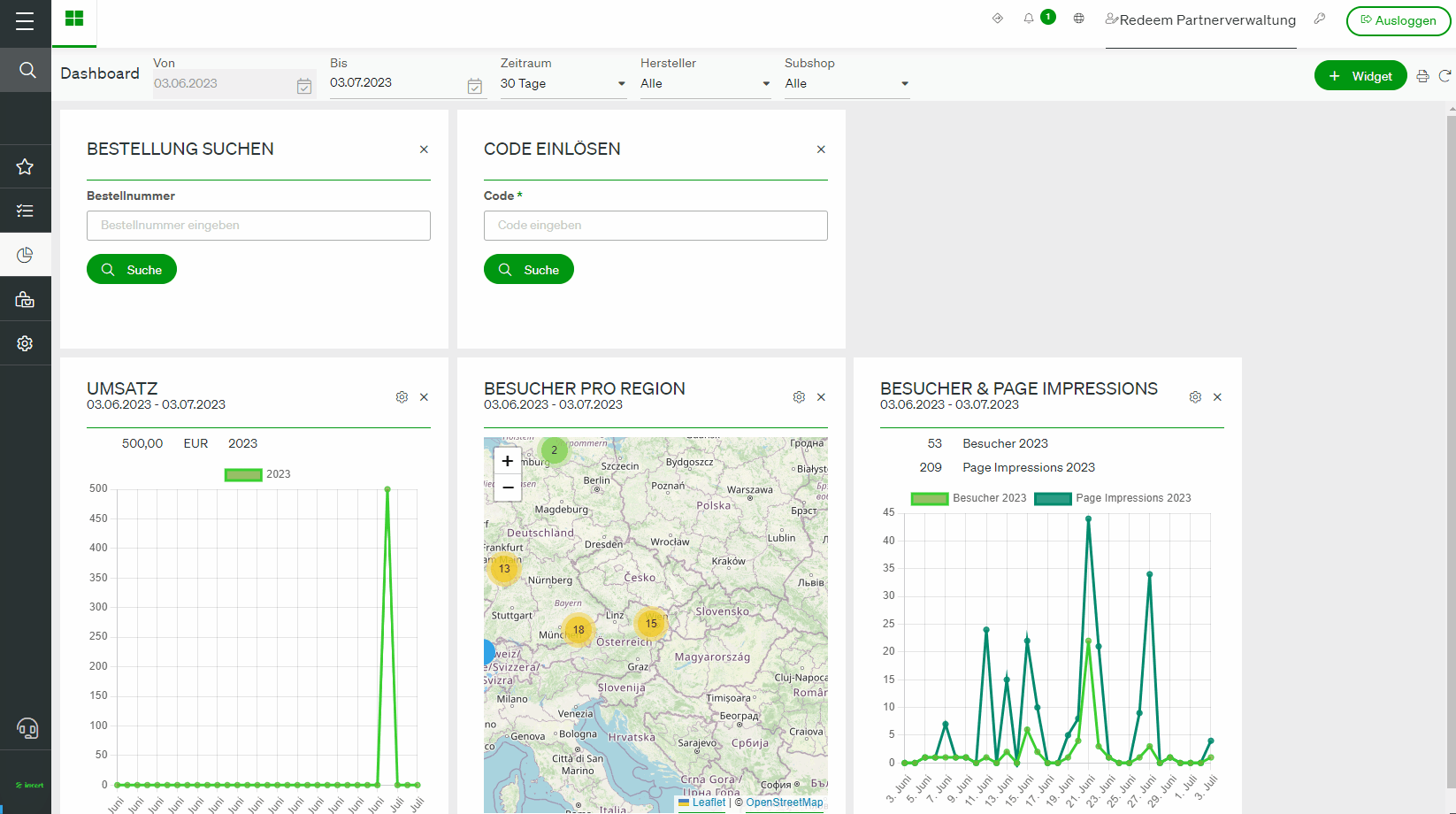This screenshot has width=1456, height=814.
Task: Open Besucher & Page Impressions settings
Action: click(1195, 397)
